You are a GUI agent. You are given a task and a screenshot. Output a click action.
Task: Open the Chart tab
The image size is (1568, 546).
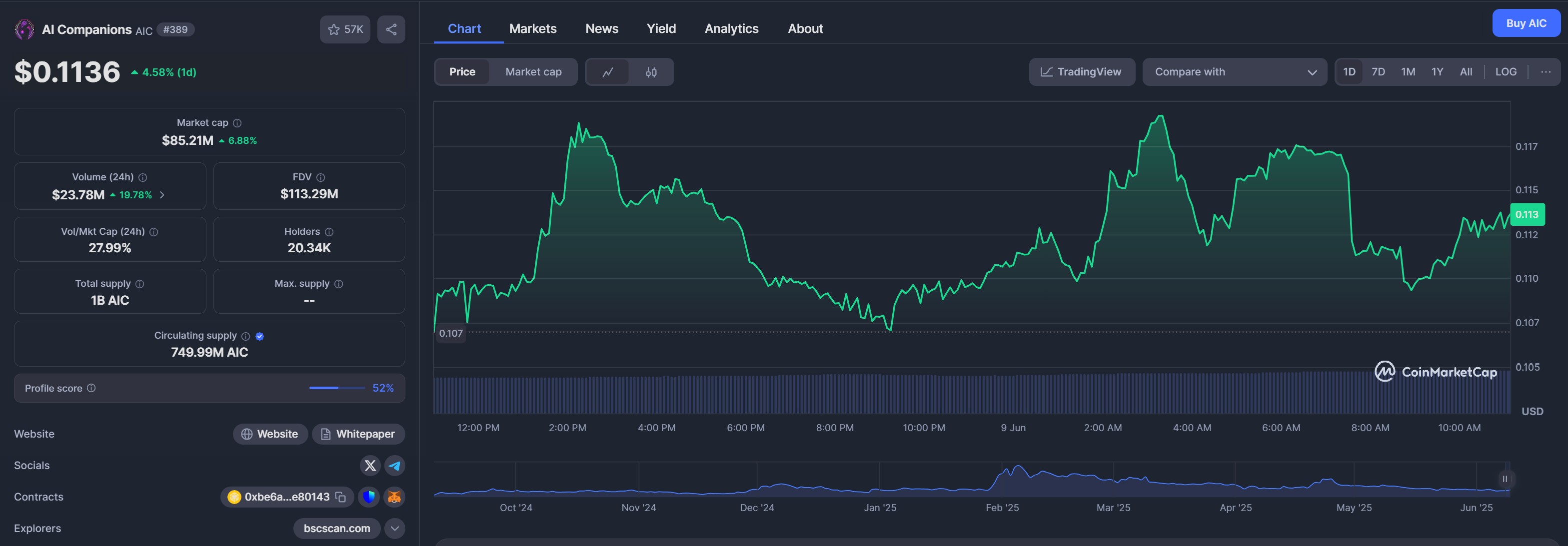coord(464,28)
